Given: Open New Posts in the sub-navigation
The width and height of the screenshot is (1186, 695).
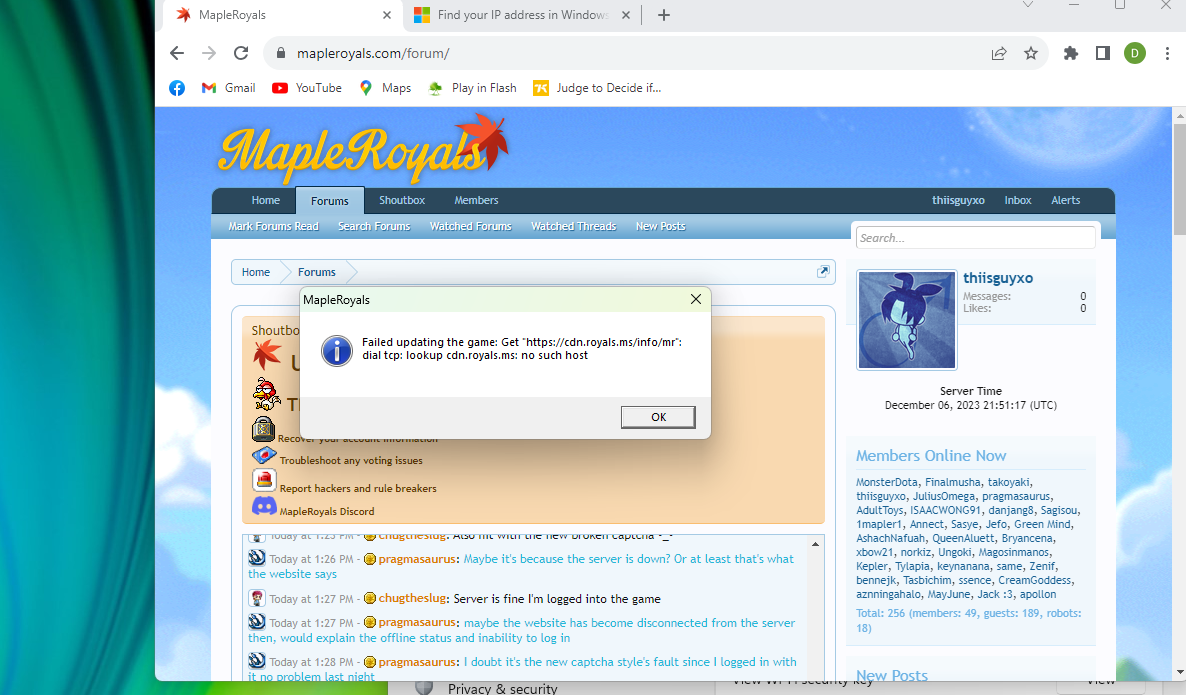Looking at the screenshot, I should click(660, 226).
